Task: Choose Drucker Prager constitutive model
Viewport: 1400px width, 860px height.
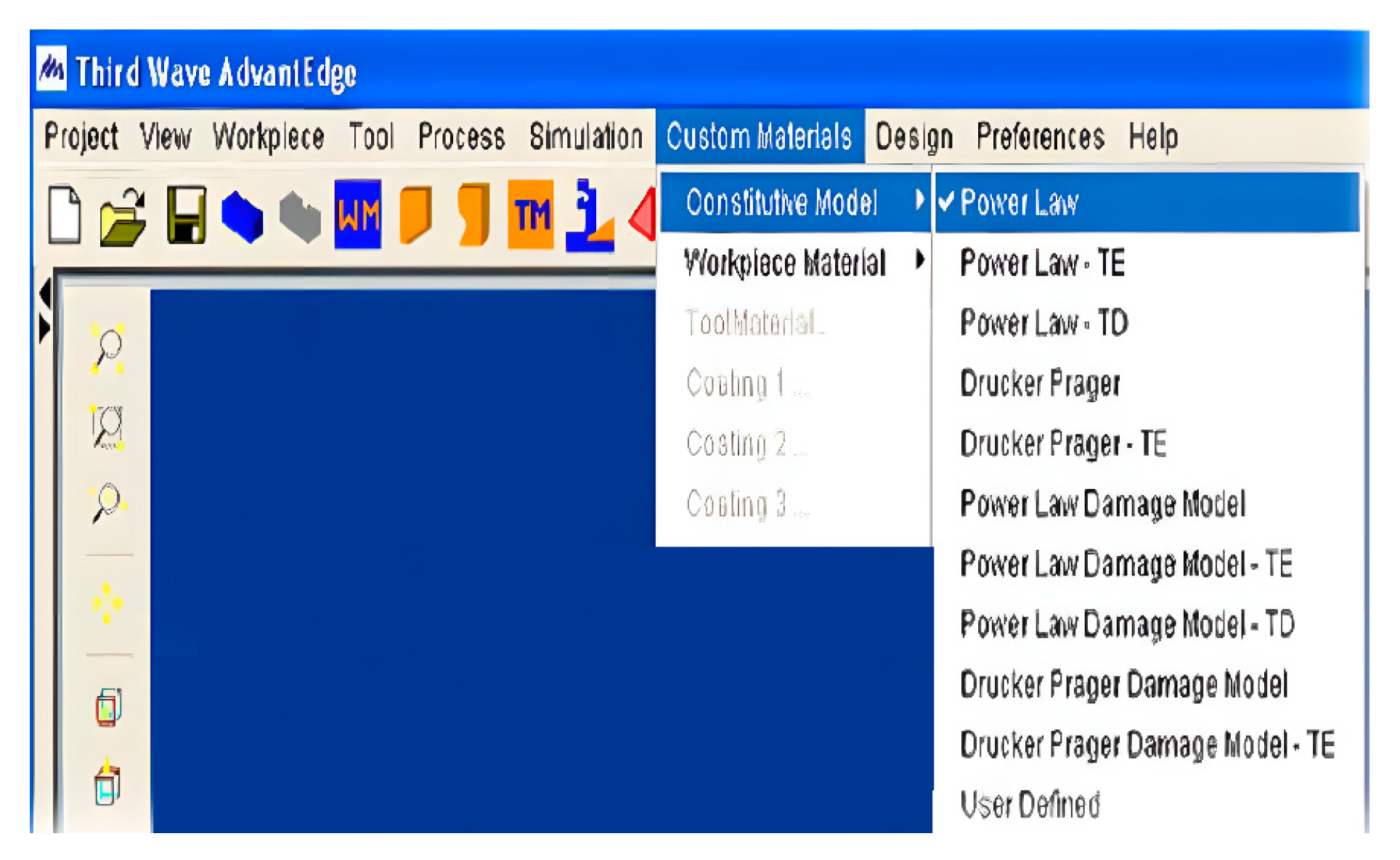Action: pos(1039,383)
